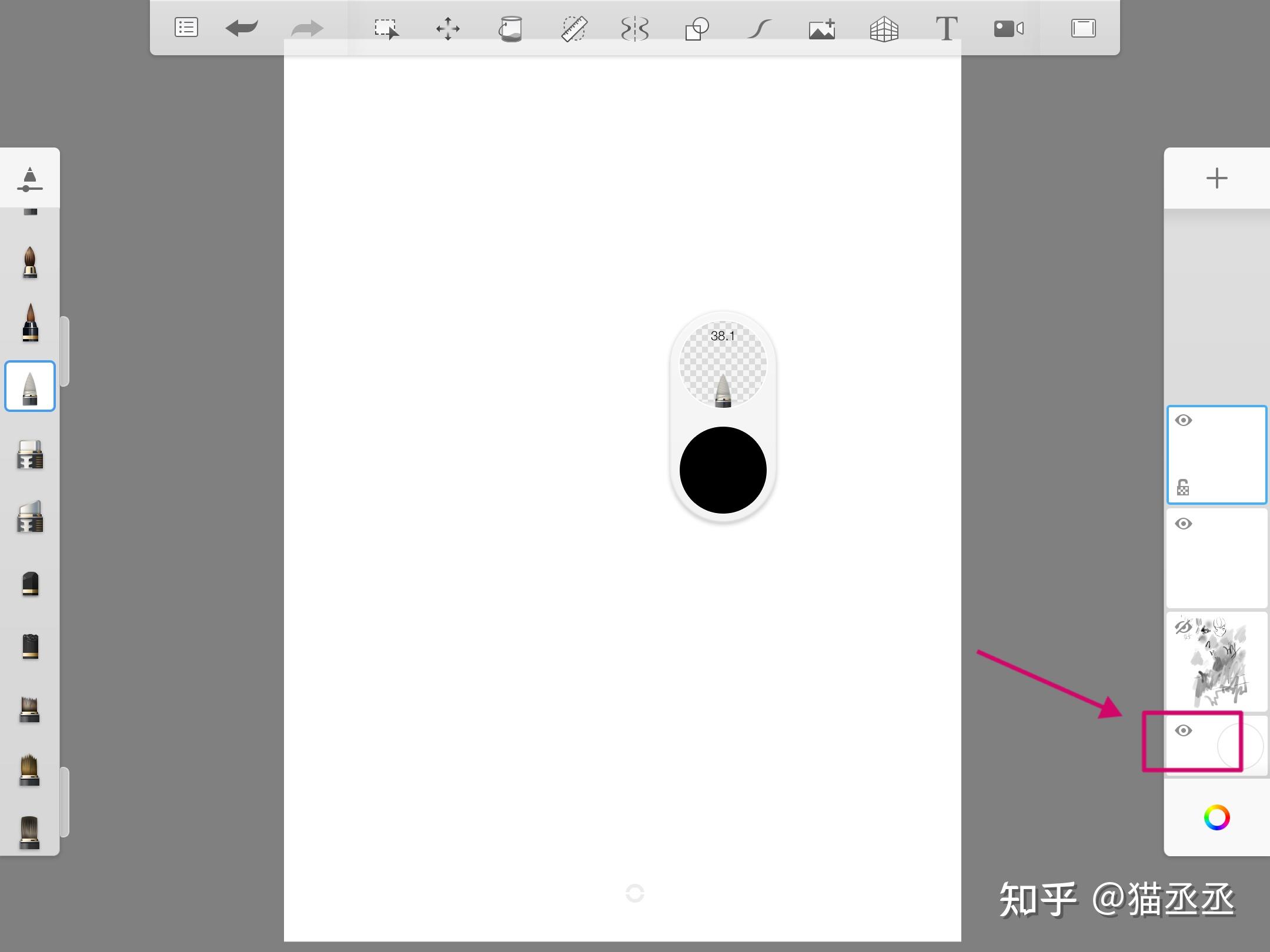1270x952 pixels.
Task: Choose the paint bucket fill tool
Action: click(510, 28)
